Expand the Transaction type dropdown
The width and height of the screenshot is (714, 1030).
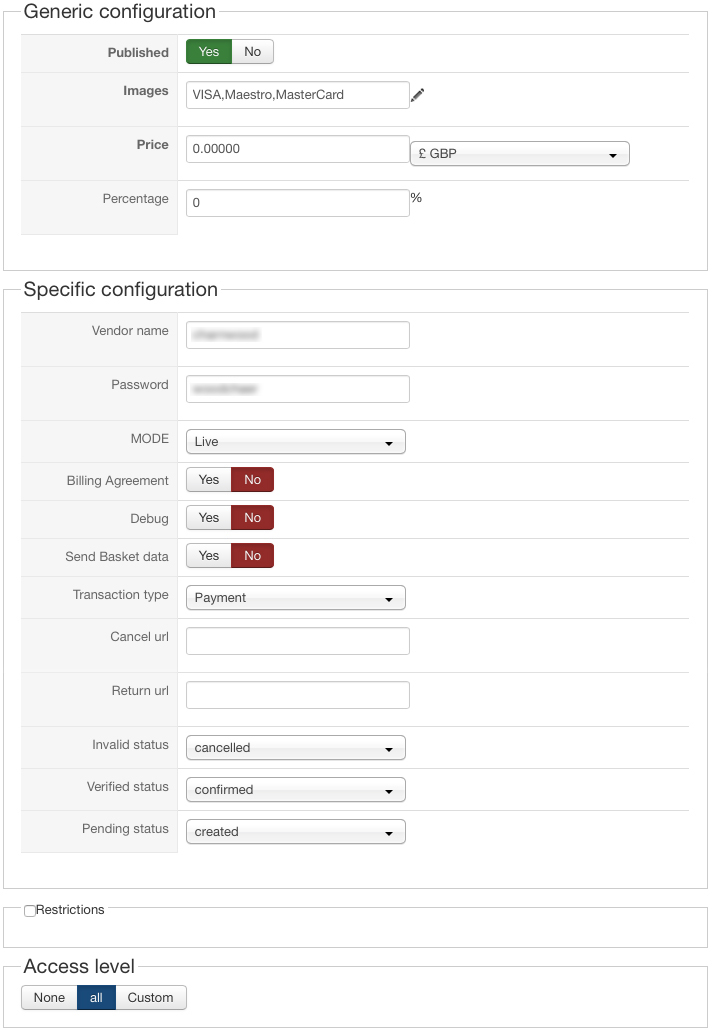coord(296,598)
